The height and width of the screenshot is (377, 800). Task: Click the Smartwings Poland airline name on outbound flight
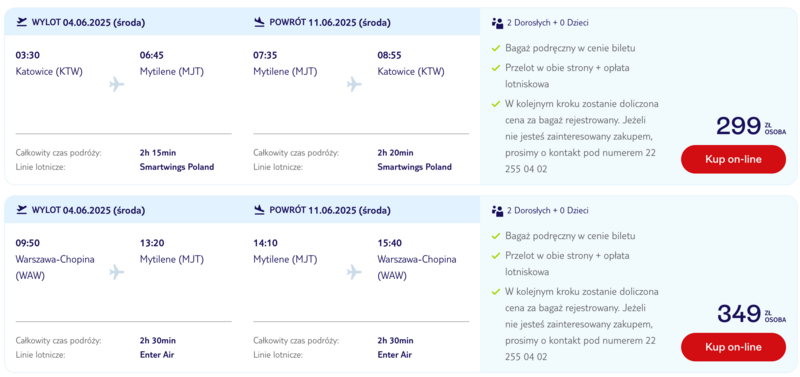pyautogui.click(x=177, y=167)
